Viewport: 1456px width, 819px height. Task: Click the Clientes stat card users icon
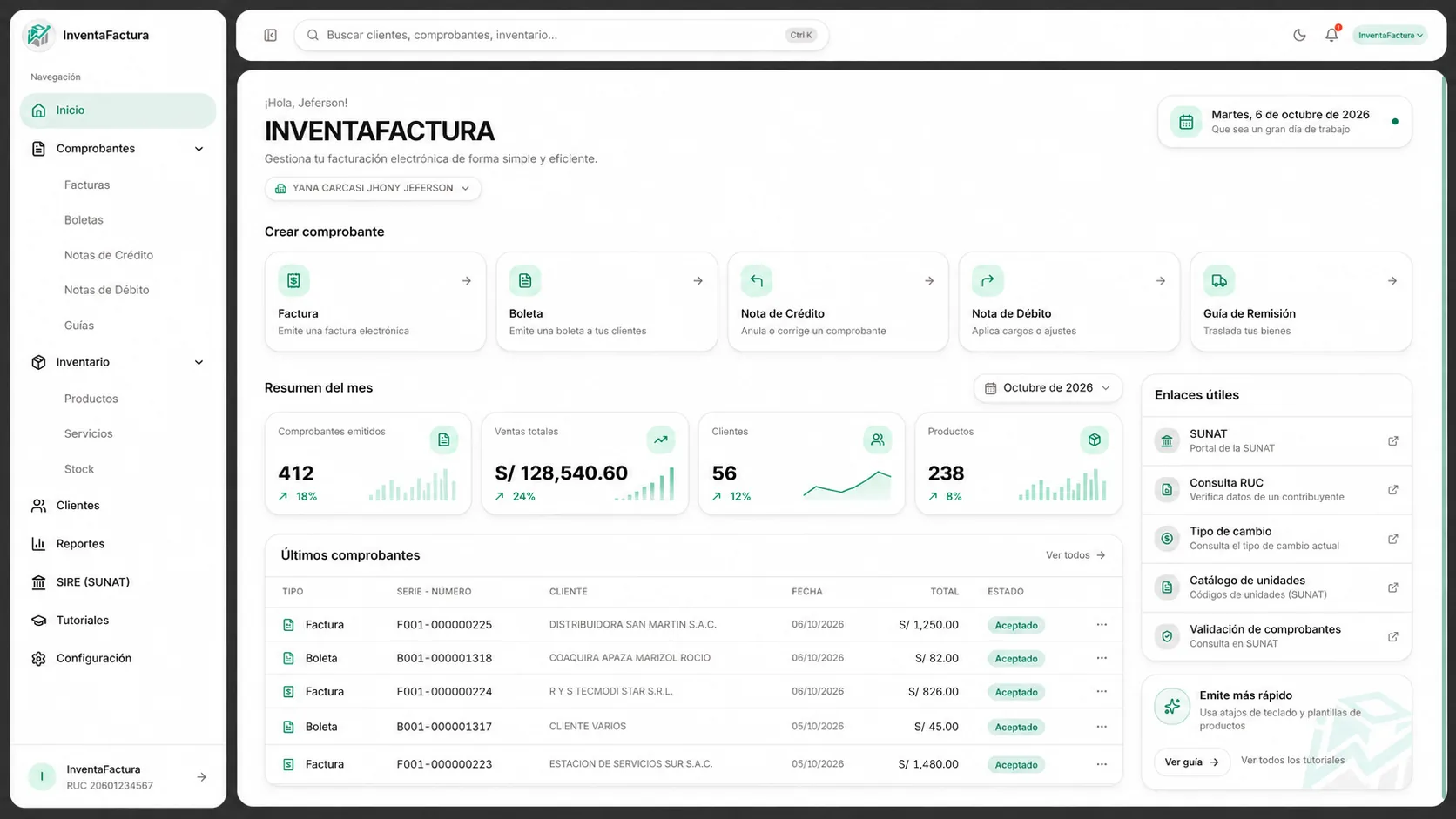[x=878, y=440]
